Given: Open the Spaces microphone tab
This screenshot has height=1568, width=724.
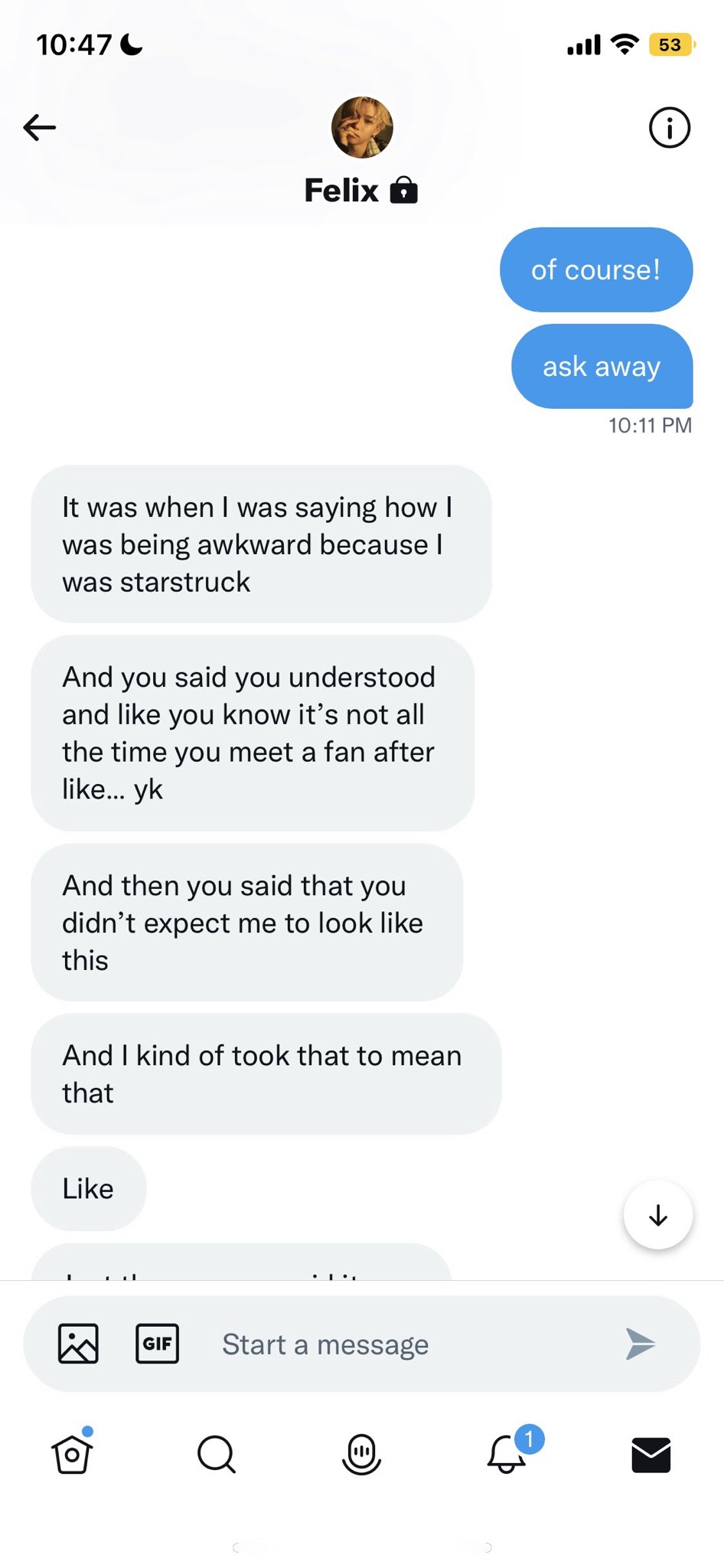Looking at the screenshot, I should click(361, 1454).
